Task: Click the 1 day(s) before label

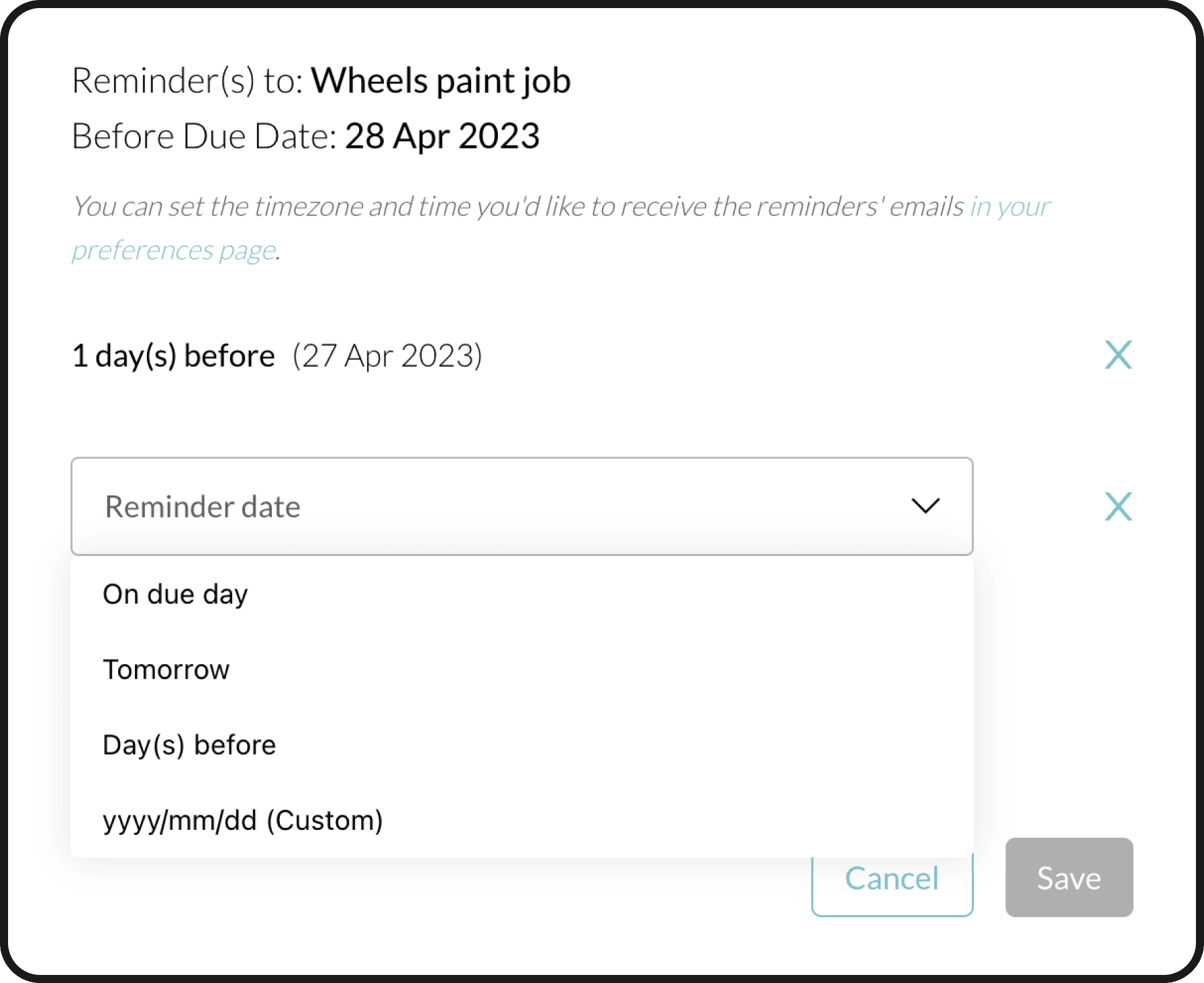Action: [172, 355]
